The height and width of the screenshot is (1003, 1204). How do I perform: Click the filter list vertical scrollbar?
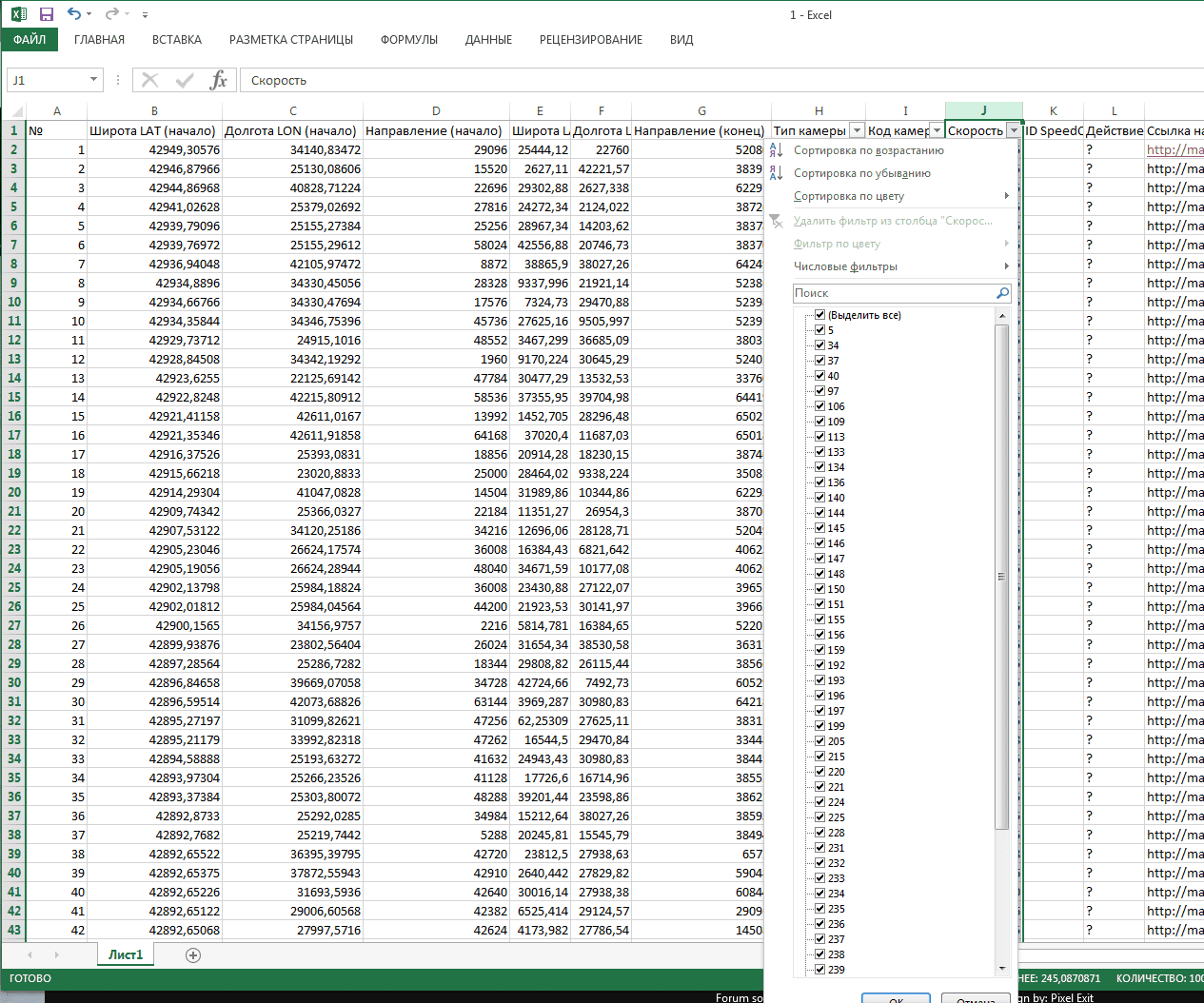(x=1001, y=576)
